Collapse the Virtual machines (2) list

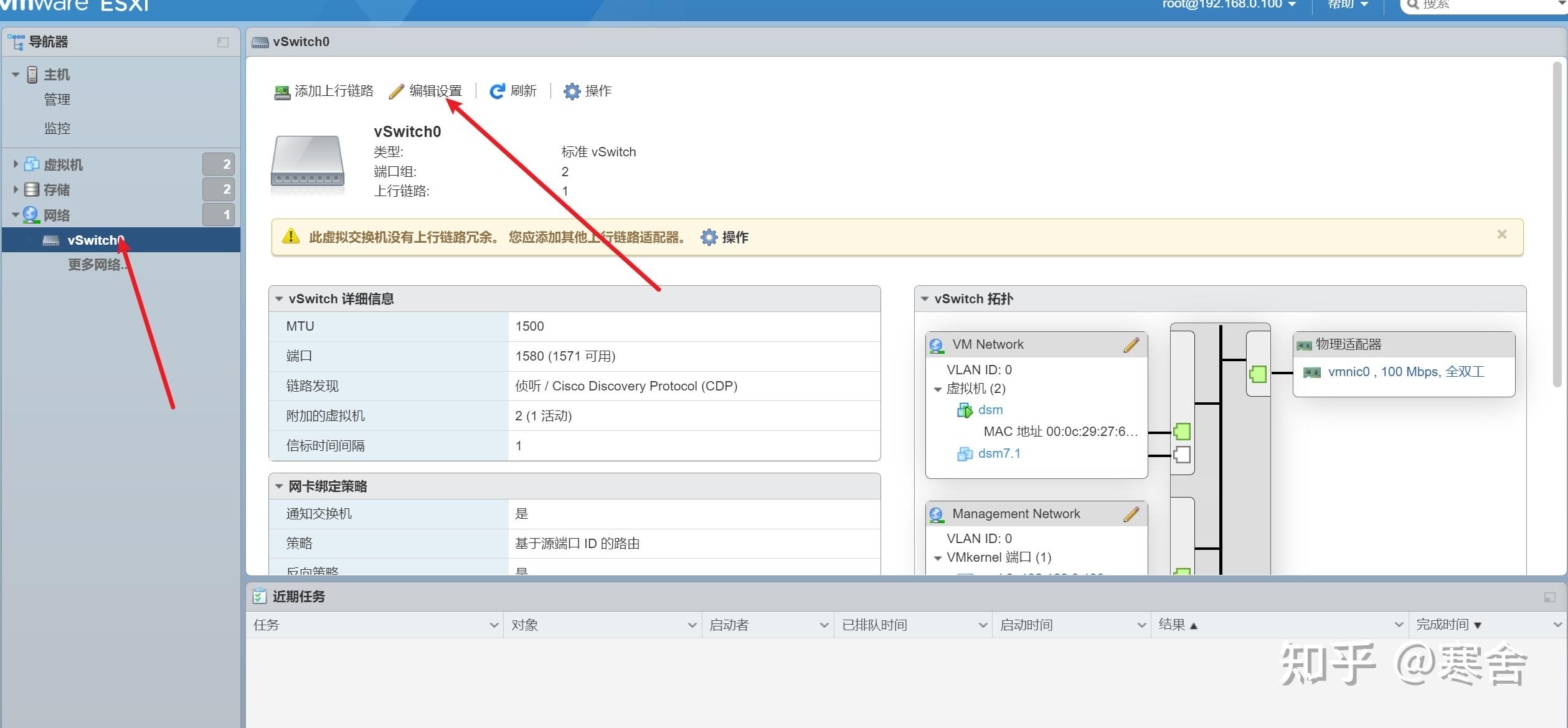tap(937, 389)
